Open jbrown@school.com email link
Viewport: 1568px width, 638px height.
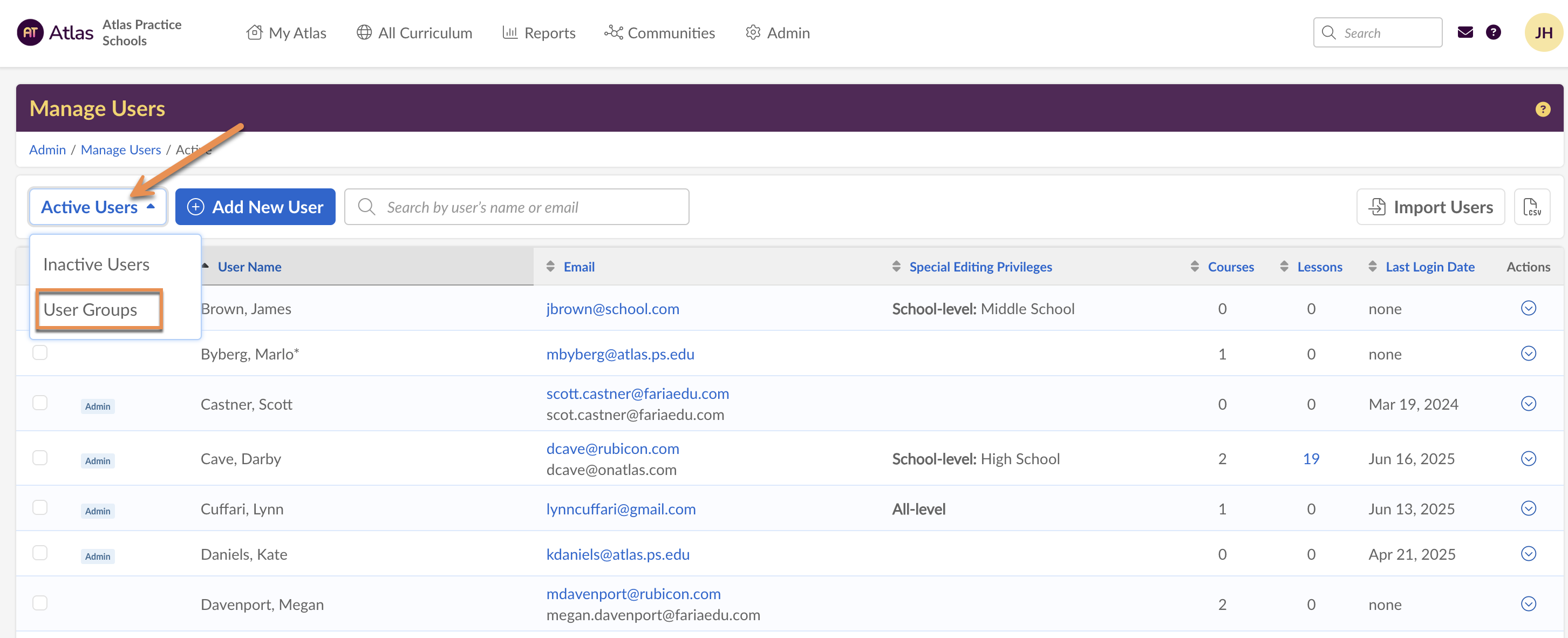click(612, 309)
